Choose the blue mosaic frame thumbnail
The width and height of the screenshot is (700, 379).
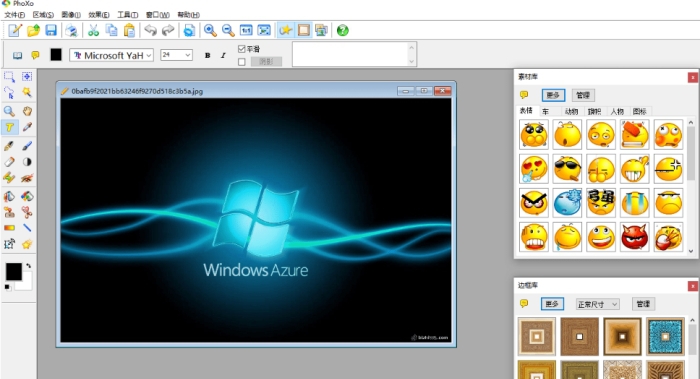point(665,337)
